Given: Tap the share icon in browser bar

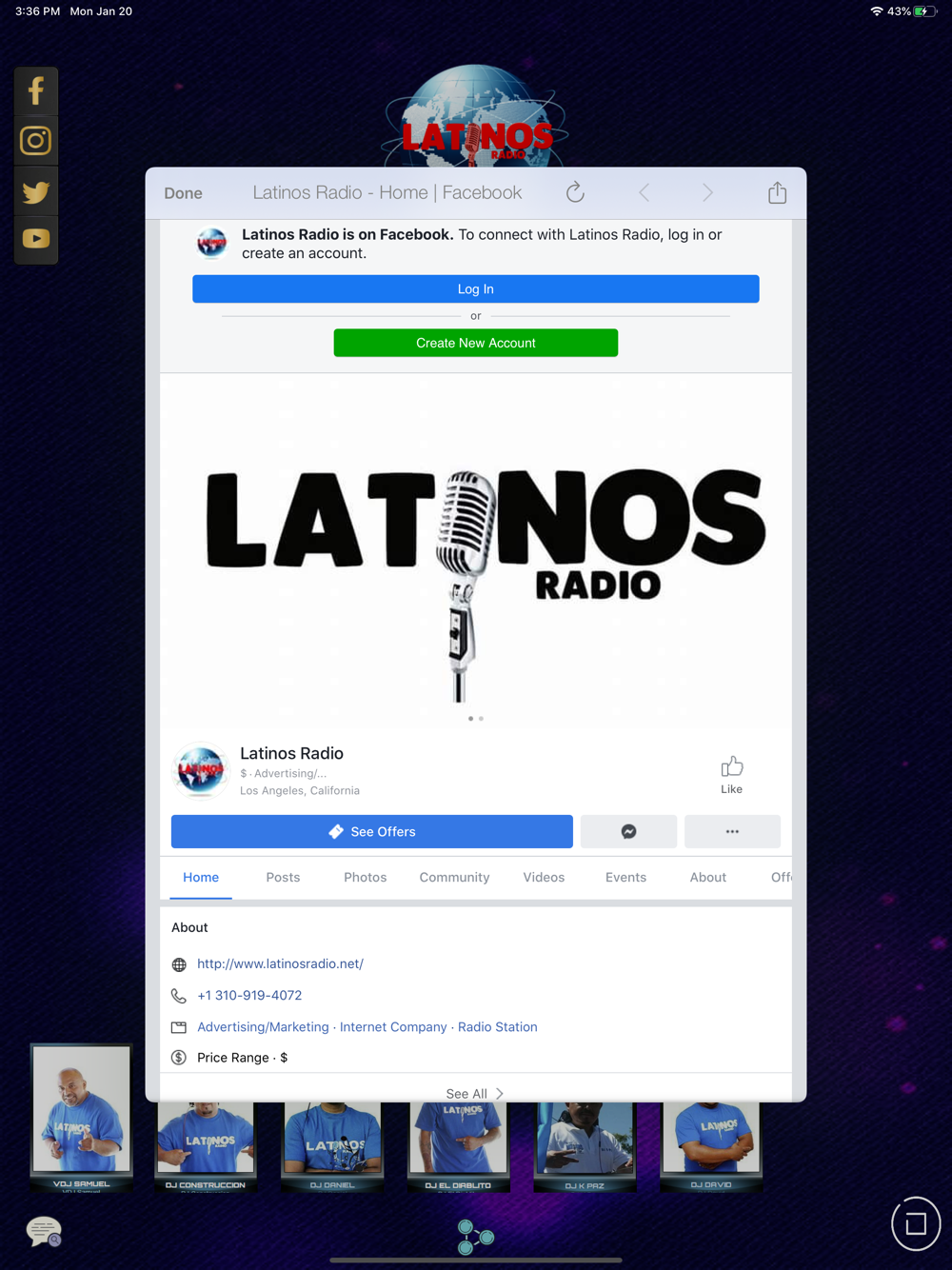Looking at the screenshot, I should coord(778,192).
